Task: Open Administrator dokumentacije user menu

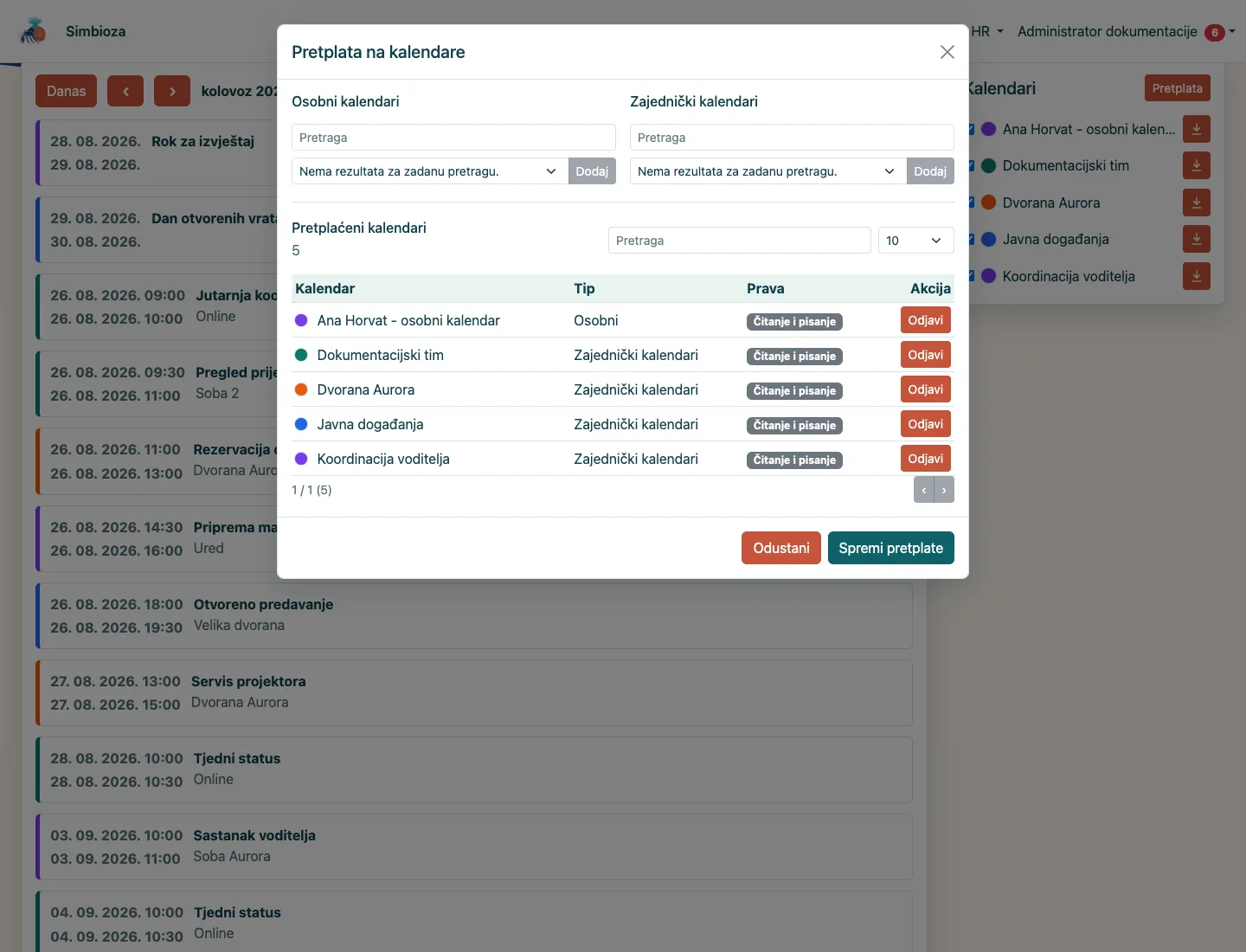Action: [1126, 31]
